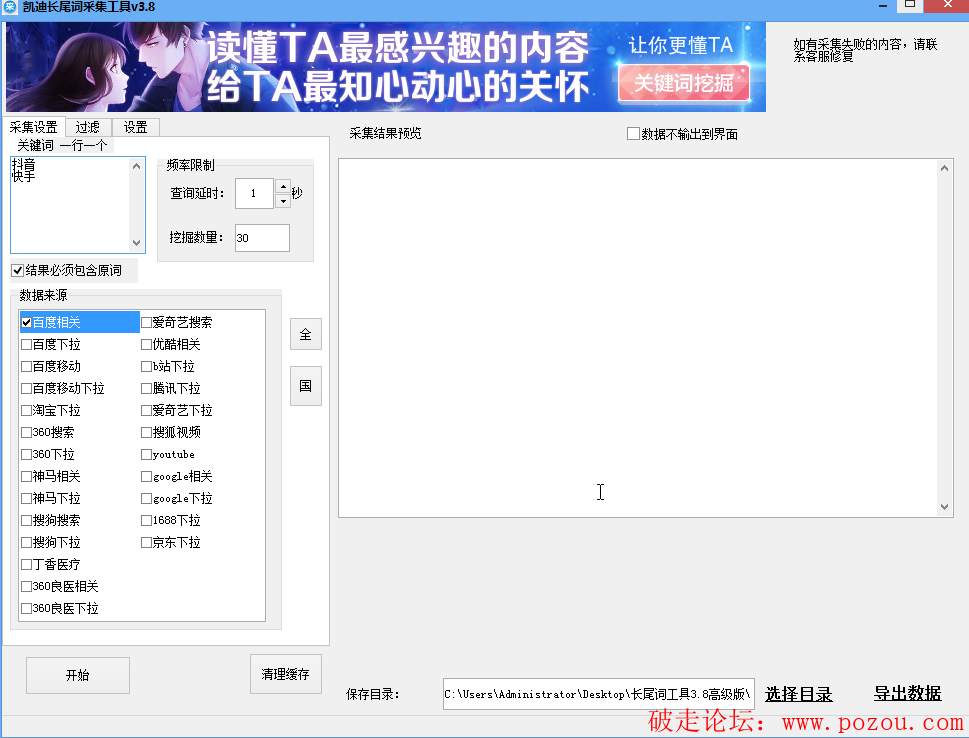The height and width of the screenshot is (738, 969).
Task: Enable the 淘宝下拉 data source
Action: click(x=27, y=411)
